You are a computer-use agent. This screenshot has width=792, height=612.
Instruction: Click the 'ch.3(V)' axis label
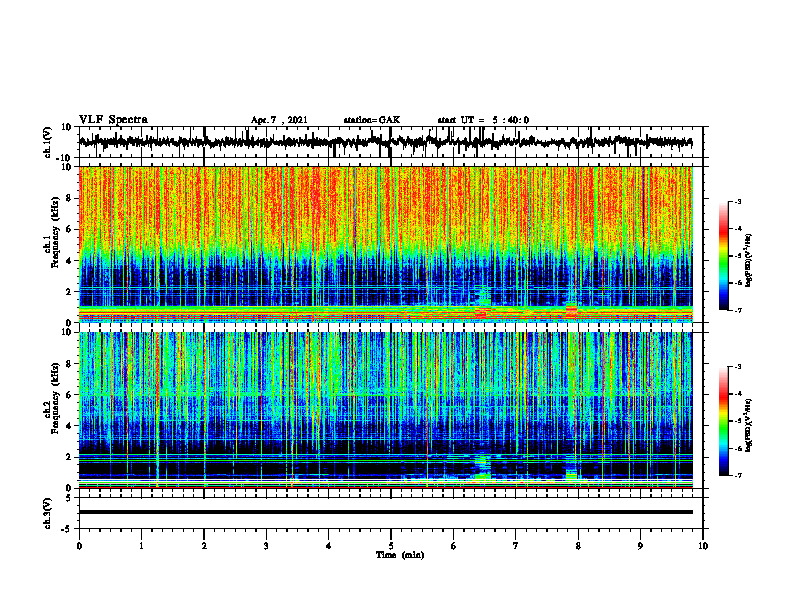pos(48,514)
